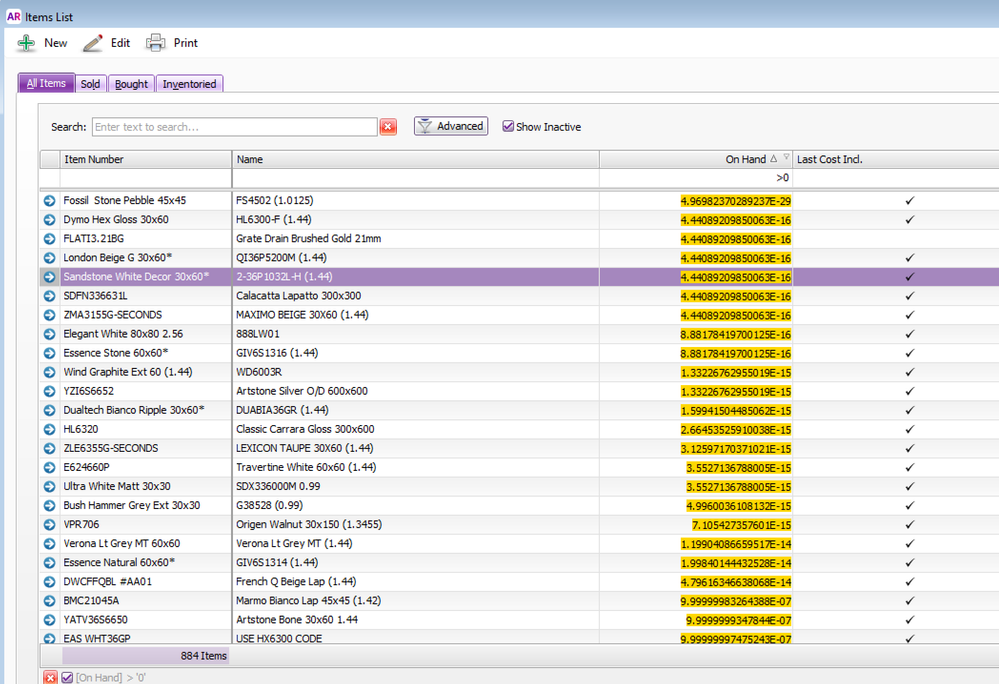The height and width of the screenshot is (684, 999).
Task: Switch to the Sold tab
Action: point(90,84)
